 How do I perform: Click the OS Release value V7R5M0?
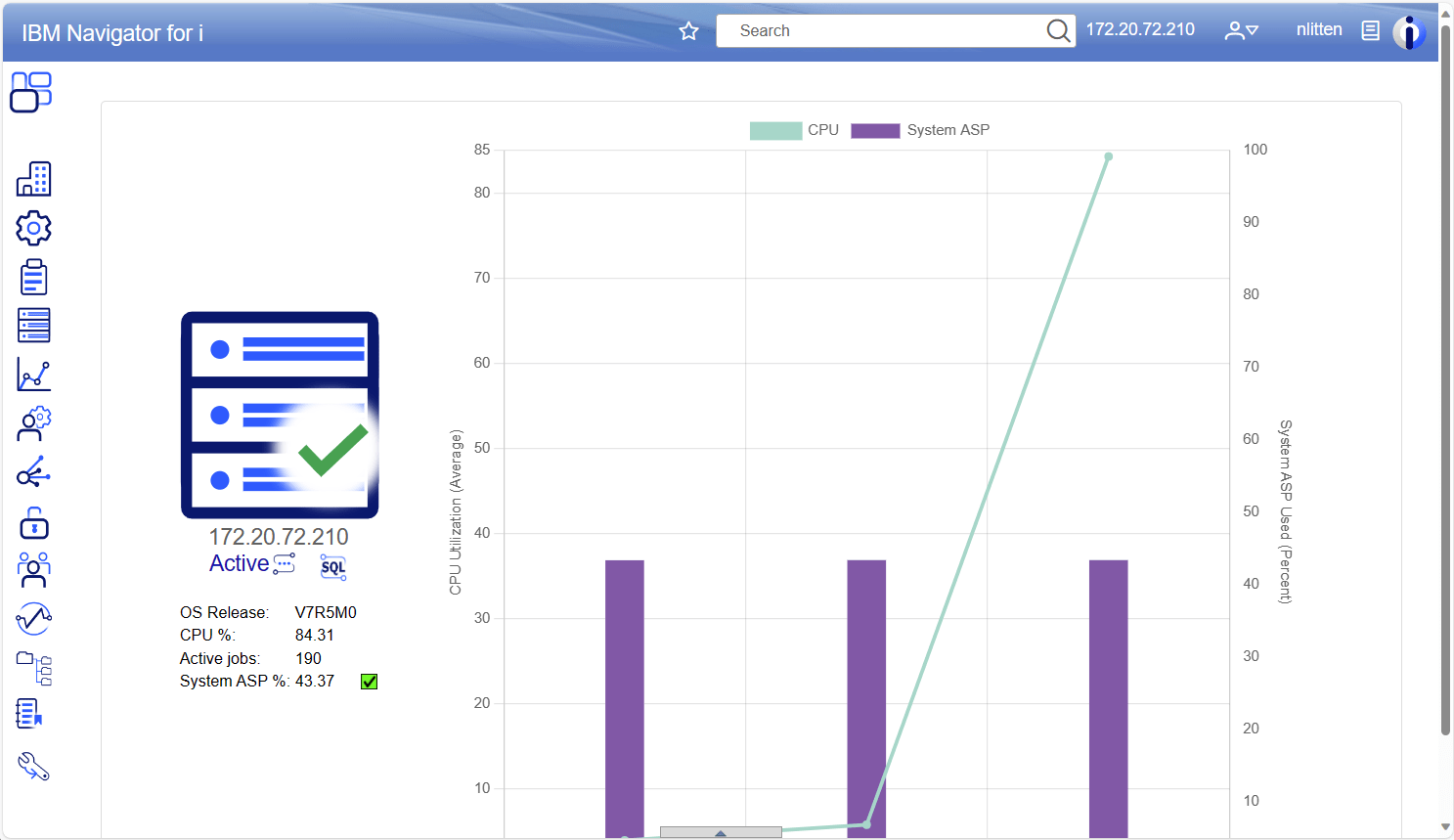click(326, 613)
